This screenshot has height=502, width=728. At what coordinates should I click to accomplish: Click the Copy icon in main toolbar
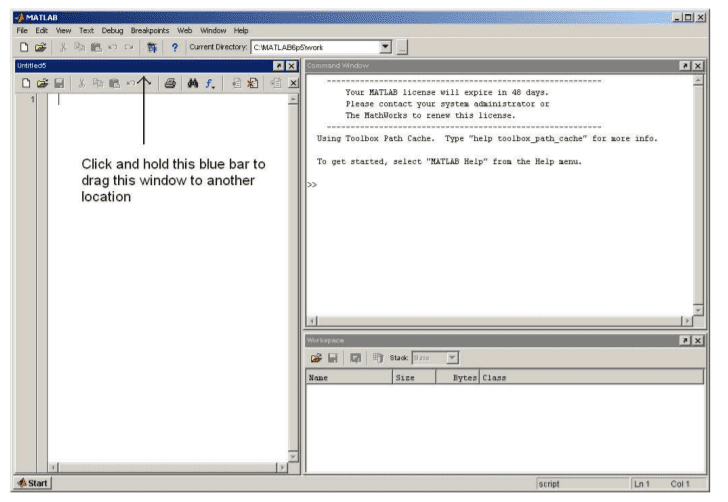(x=79, y=47)
